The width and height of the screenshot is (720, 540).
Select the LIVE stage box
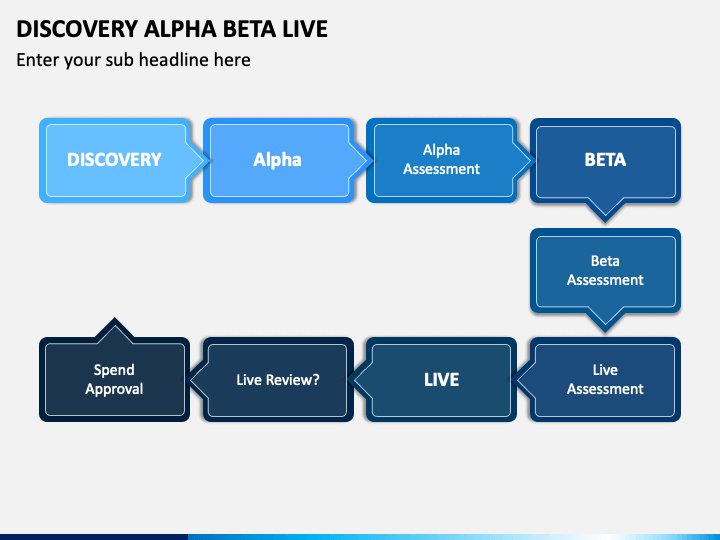coord(434,379)
